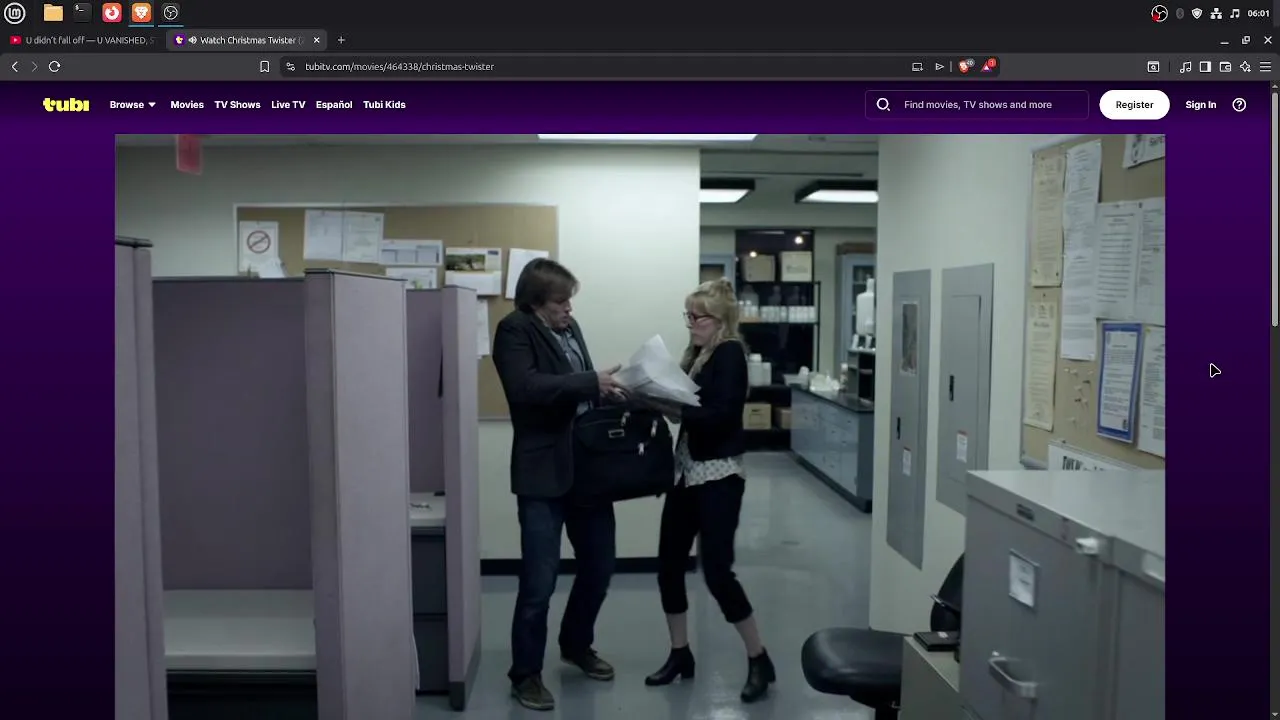
Task: Close the Watch Christmas Twister tab
Action: click(x=316, y=40)
